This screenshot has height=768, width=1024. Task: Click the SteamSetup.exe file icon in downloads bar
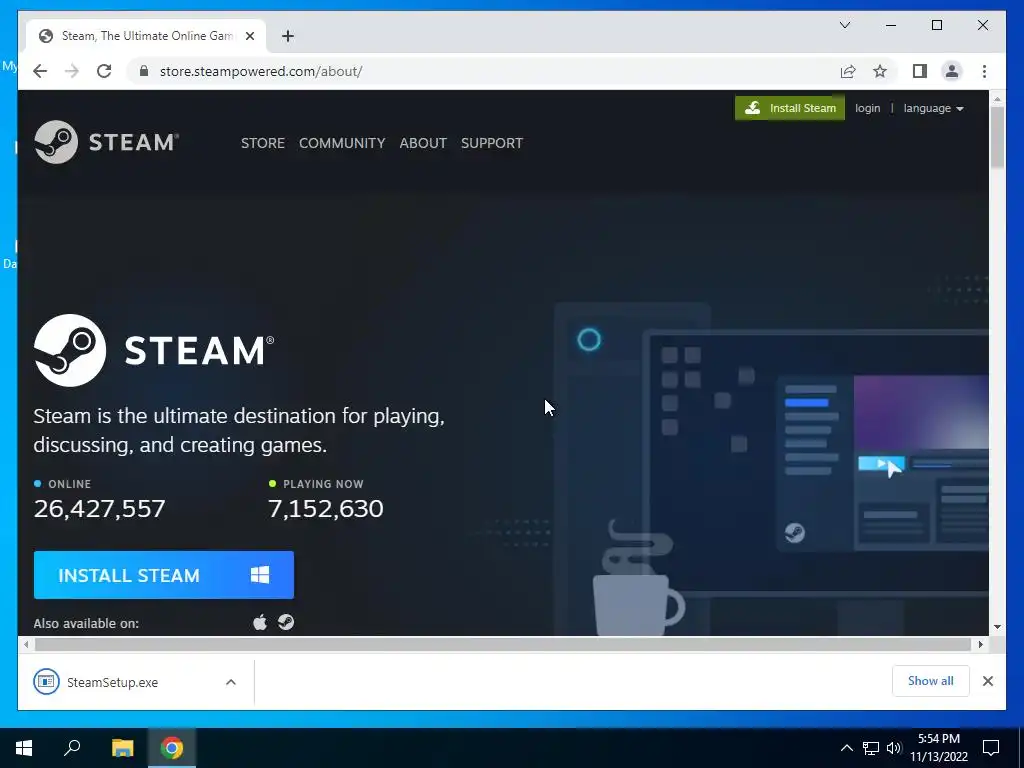(x=46, y=682)
